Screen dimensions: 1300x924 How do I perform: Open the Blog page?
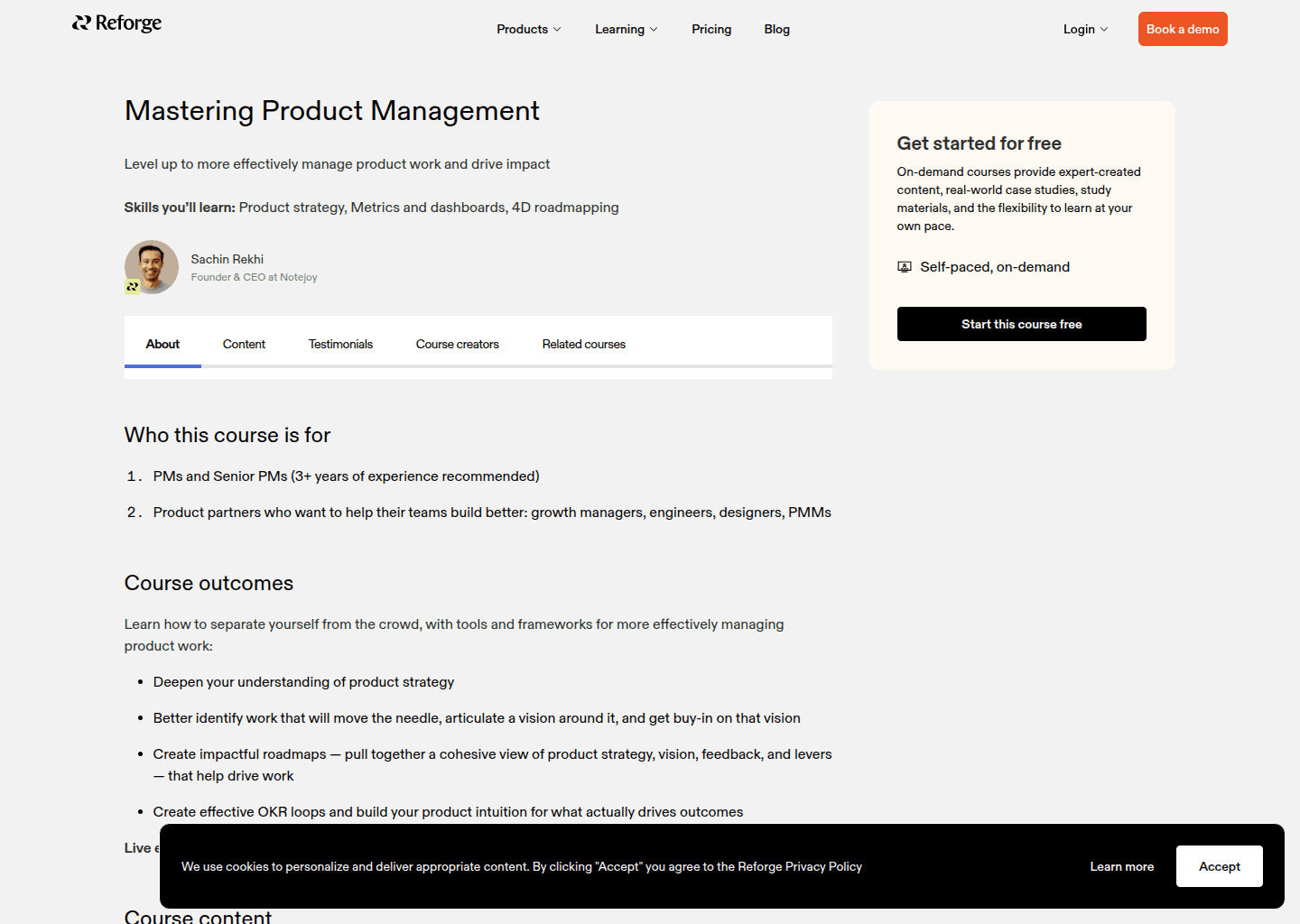pyautogui.click(x=776, y=29)
